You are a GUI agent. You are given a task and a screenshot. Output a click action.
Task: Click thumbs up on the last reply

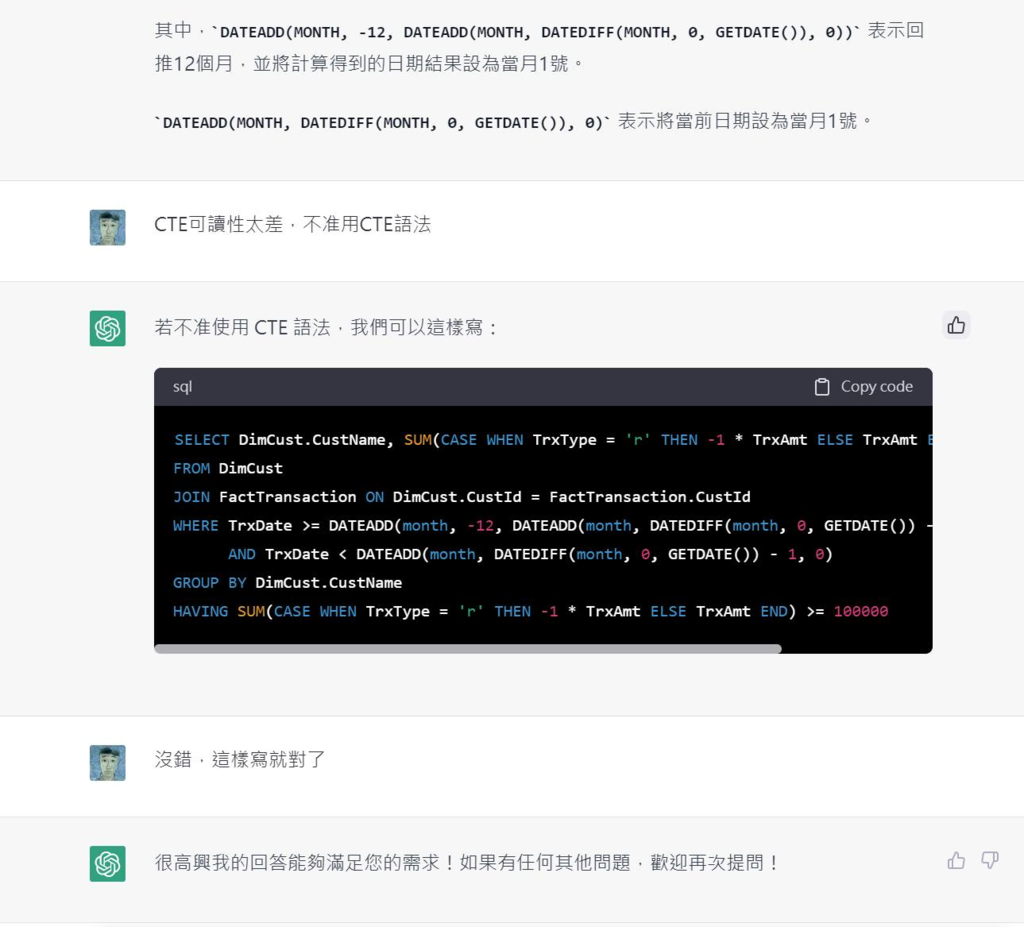(956, 860)
